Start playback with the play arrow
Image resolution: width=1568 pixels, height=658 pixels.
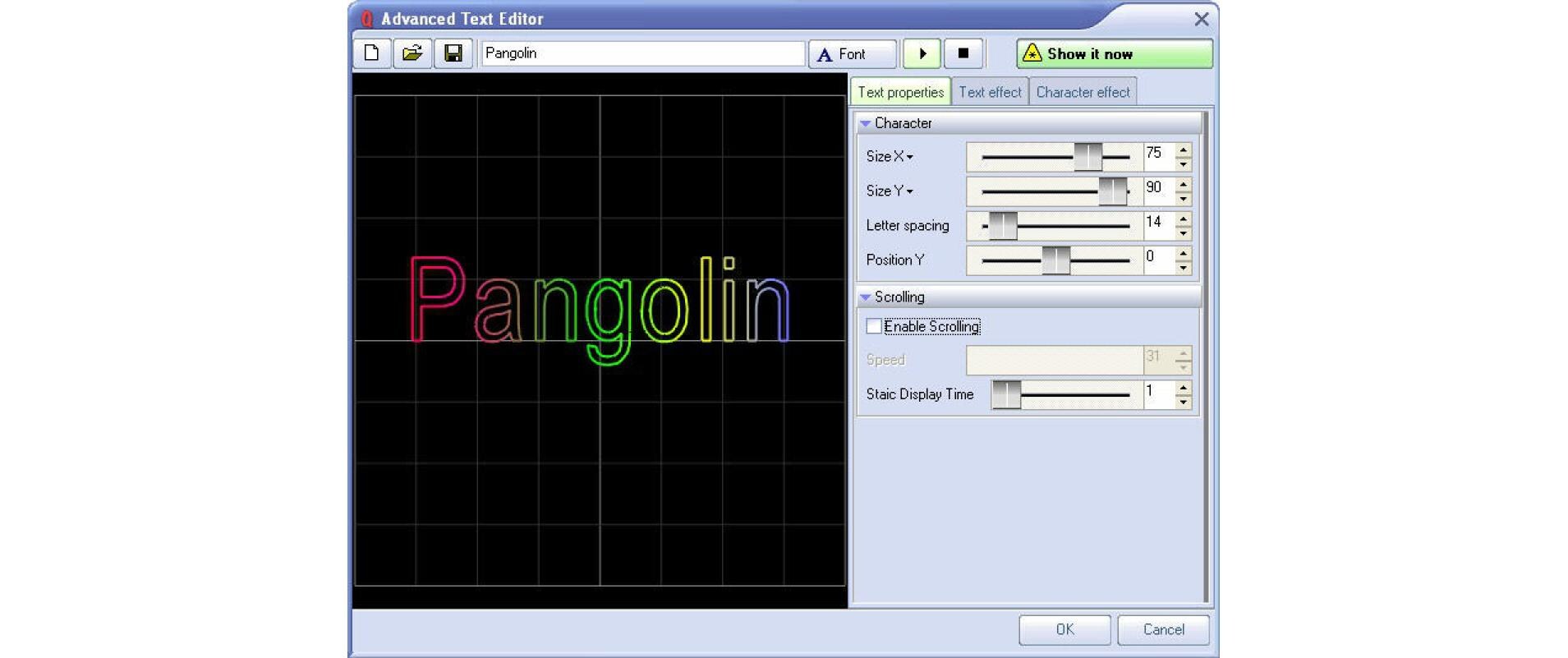[922, 54]
